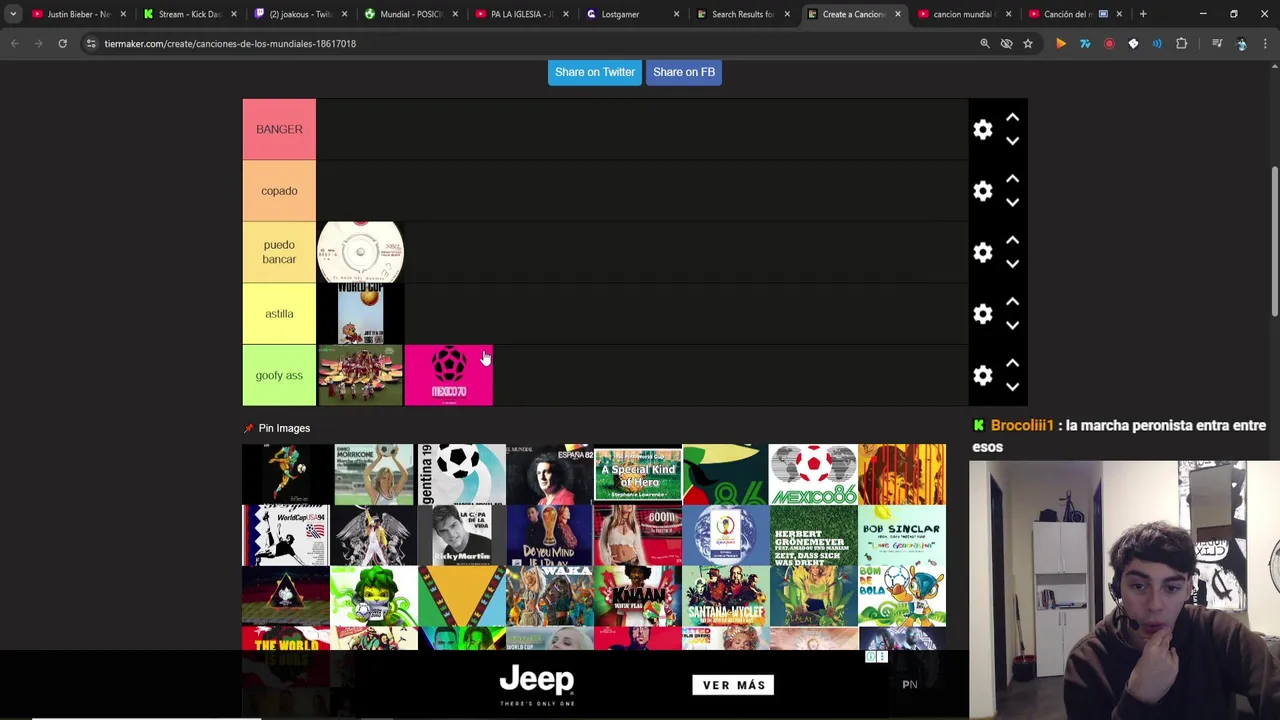Open settings gear for astilla tier

pos(983,314)
